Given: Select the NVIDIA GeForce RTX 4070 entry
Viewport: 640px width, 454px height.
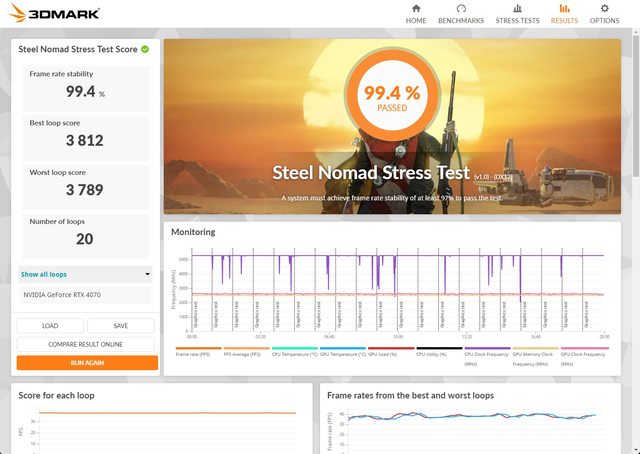Looking at the screenshot, I should 85,295.
